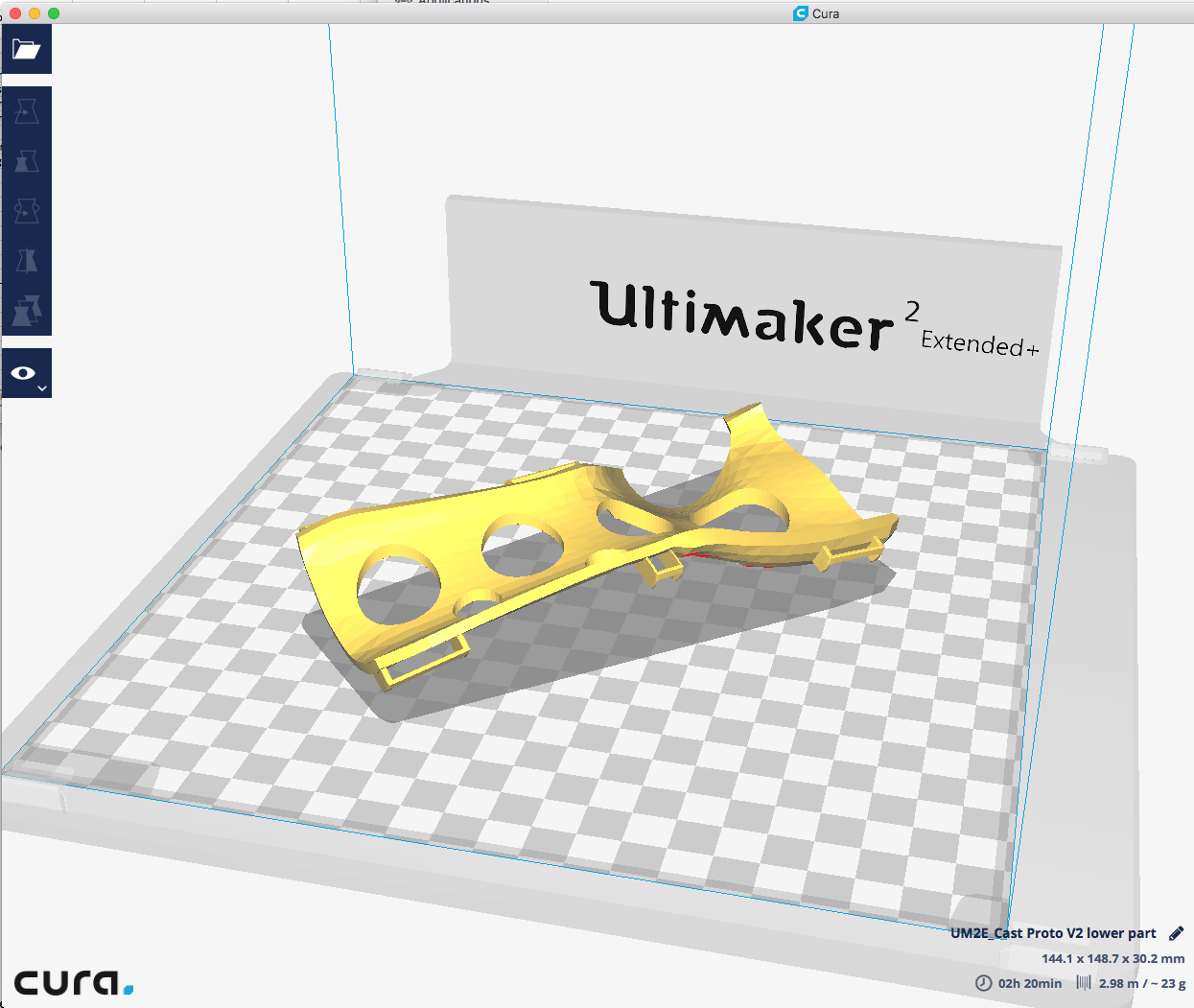The height and width of the screenshot is (1008, 1194).
Task: Maximize window using the green button
Action: pos(54,13)
